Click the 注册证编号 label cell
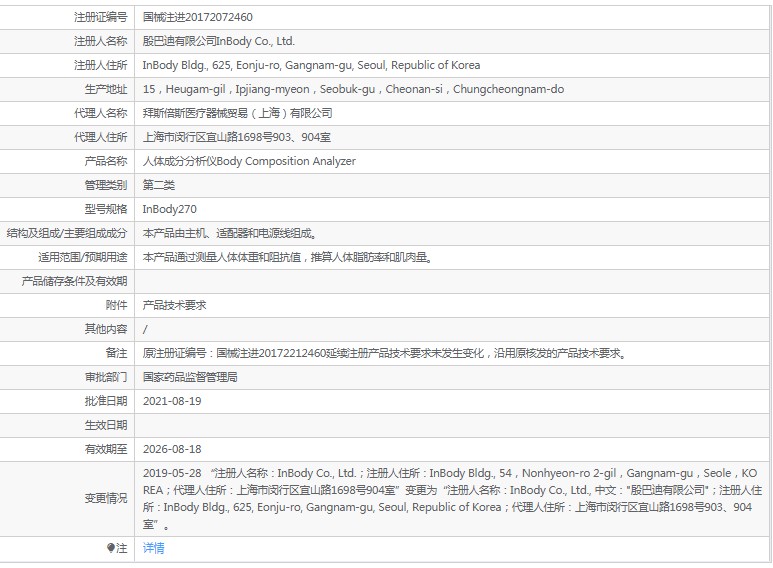The image size is (773, 568). 101,17
